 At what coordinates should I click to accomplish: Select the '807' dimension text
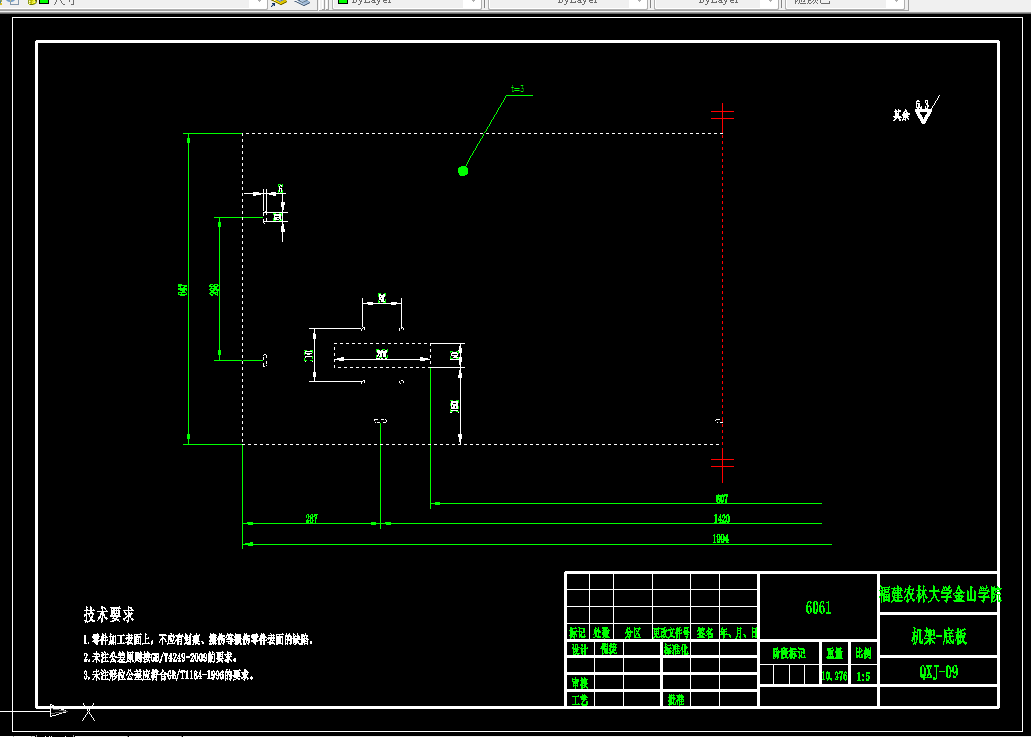click(722, 499)
